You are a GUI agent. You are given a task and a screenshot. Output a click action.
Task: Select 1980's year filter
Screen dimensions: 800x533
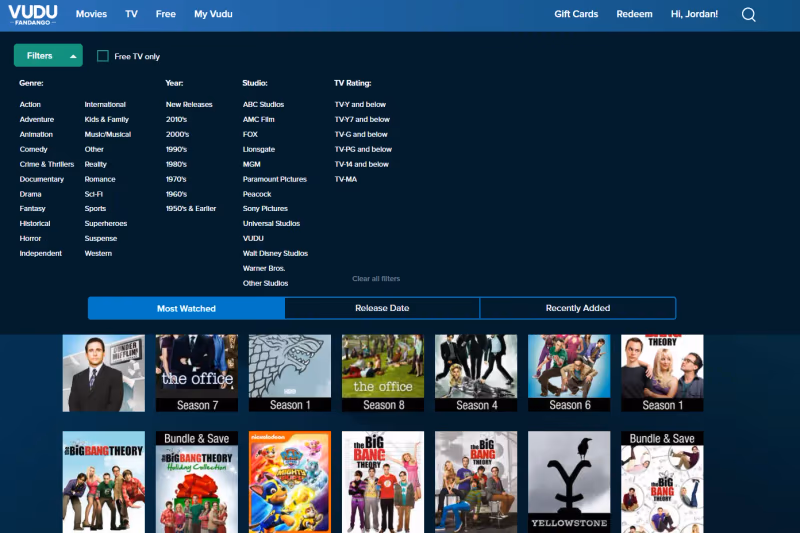(x=177, y=164)
